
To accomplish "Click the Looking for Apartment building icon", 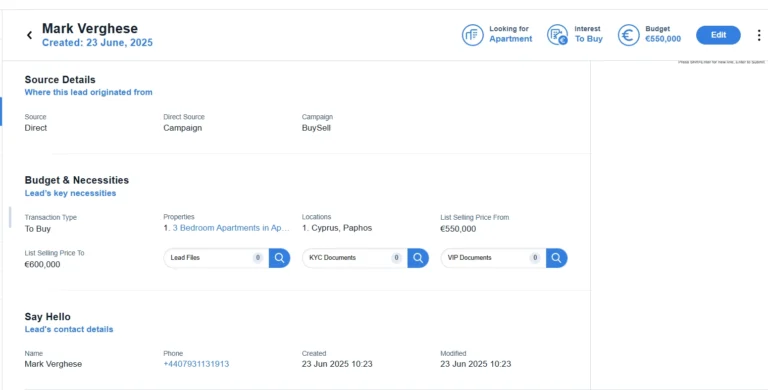I will pyautogui.click(x=472, y=35).
